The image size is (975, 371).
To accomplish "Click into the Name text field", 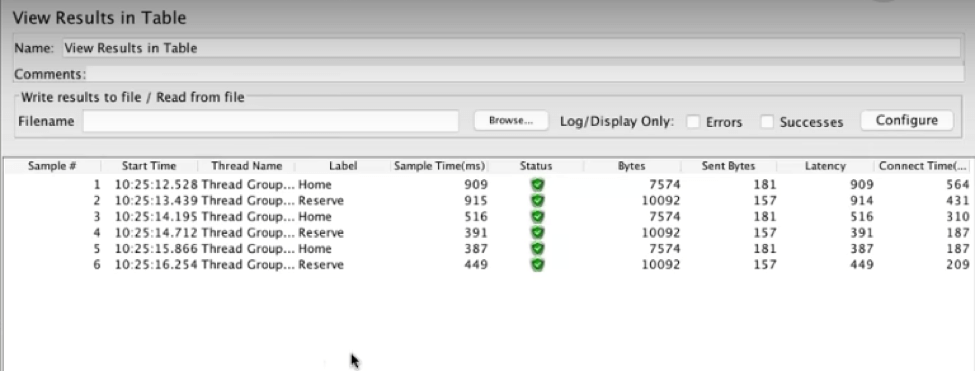I will point(511,48).
